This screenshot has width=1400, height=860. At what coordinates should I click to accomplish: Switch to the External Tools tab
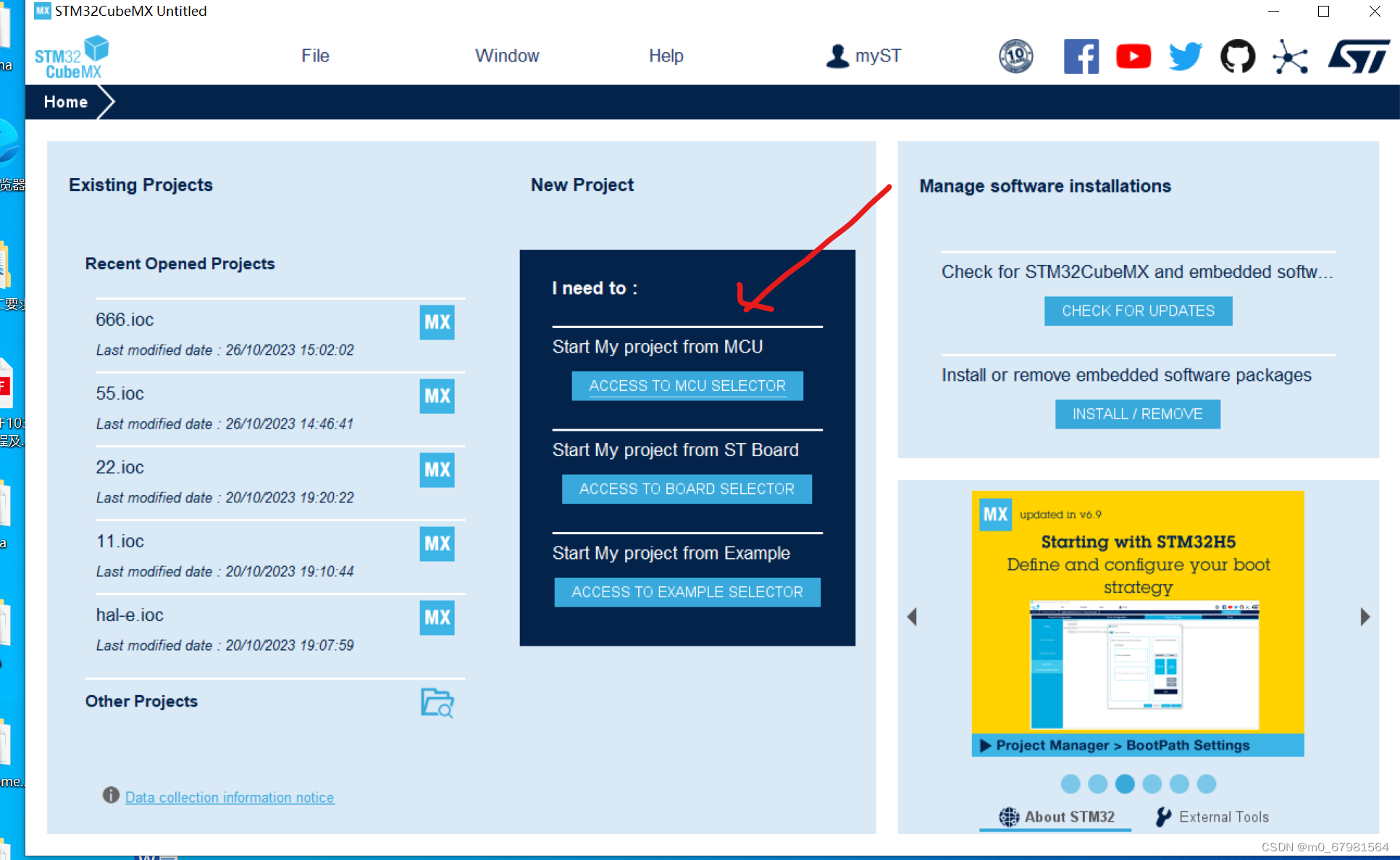click(1212, 817)
